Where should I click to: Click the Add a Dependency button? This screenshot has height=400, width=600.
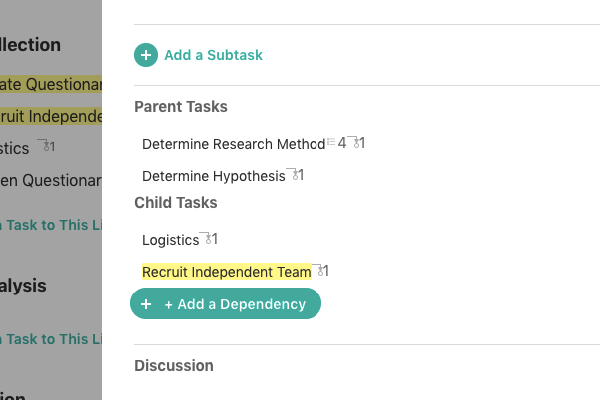coord(225,304)
